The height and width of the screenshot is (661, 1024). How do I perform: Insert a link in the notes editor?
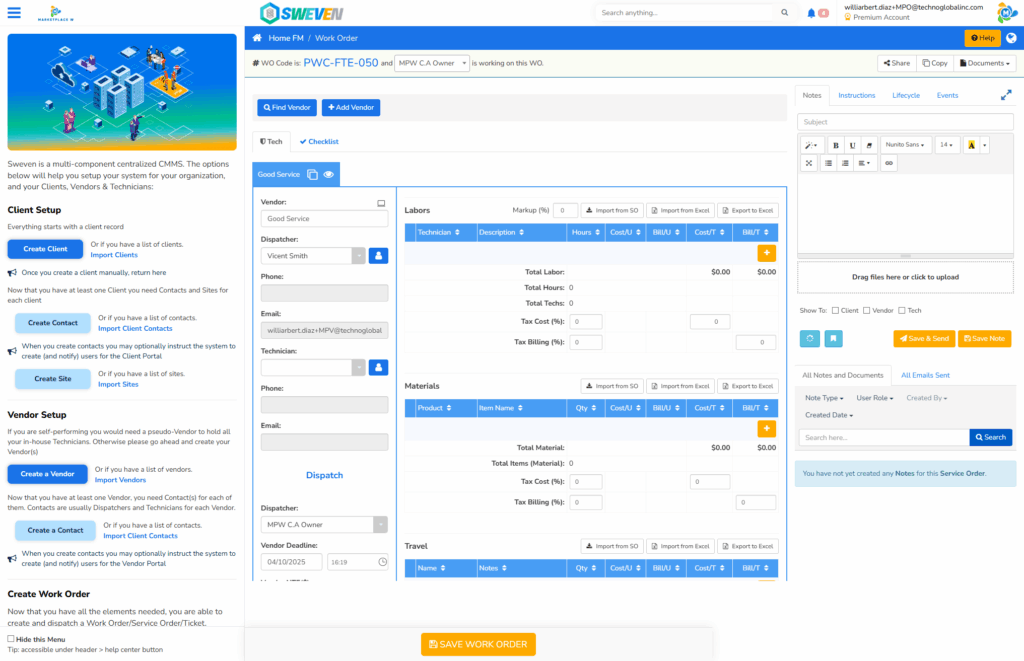889,163
